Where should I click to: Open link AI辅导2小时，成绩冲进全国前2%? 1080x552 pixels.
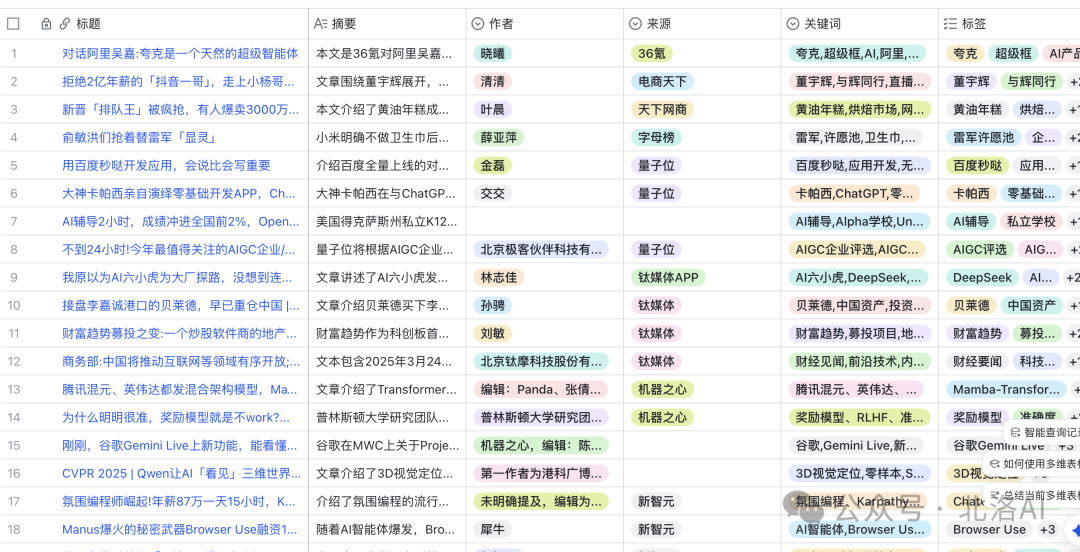tap(180, 222)
